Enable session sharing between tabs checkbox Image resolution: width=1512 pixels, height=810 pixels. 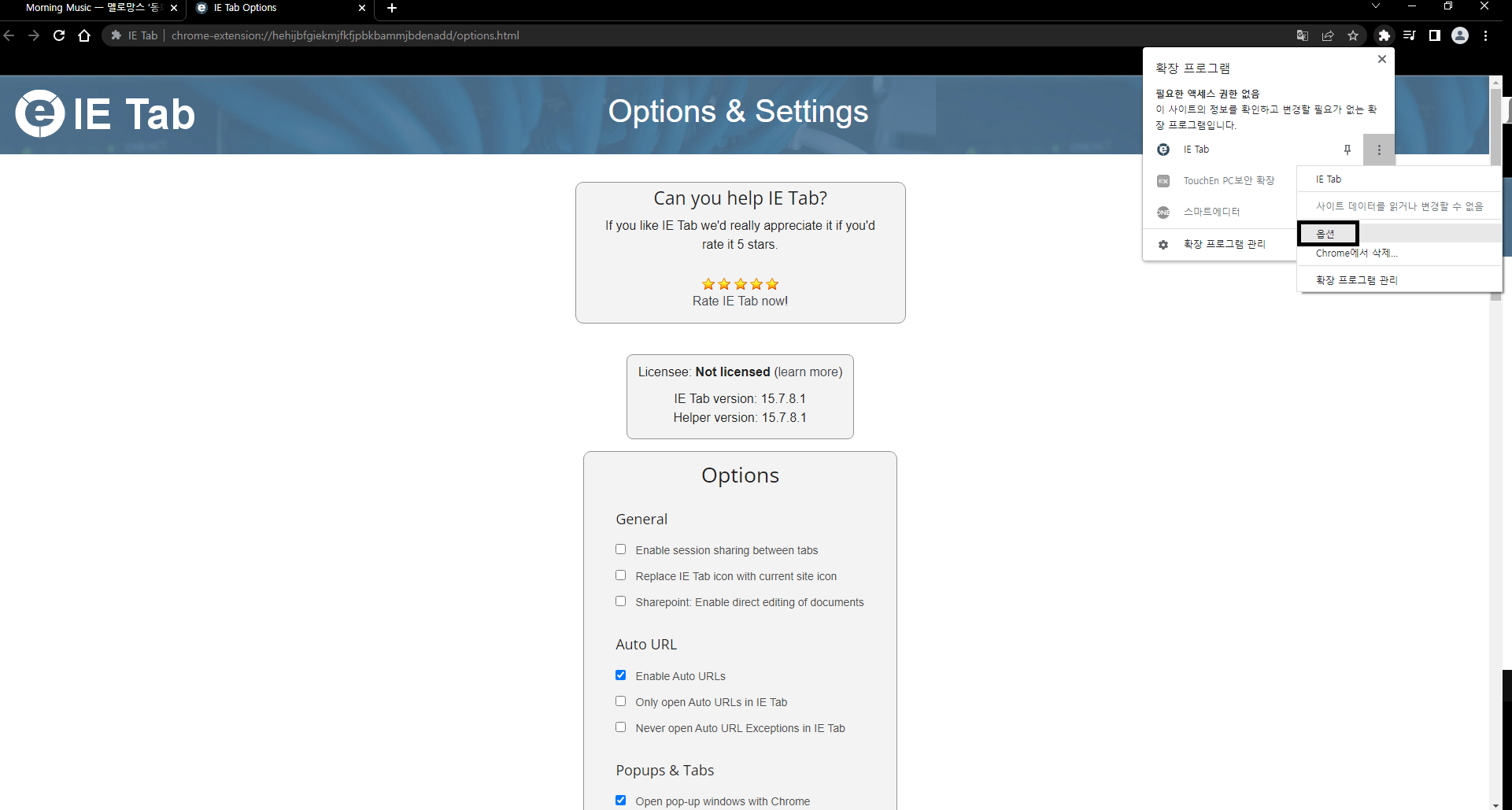(620, 549)
